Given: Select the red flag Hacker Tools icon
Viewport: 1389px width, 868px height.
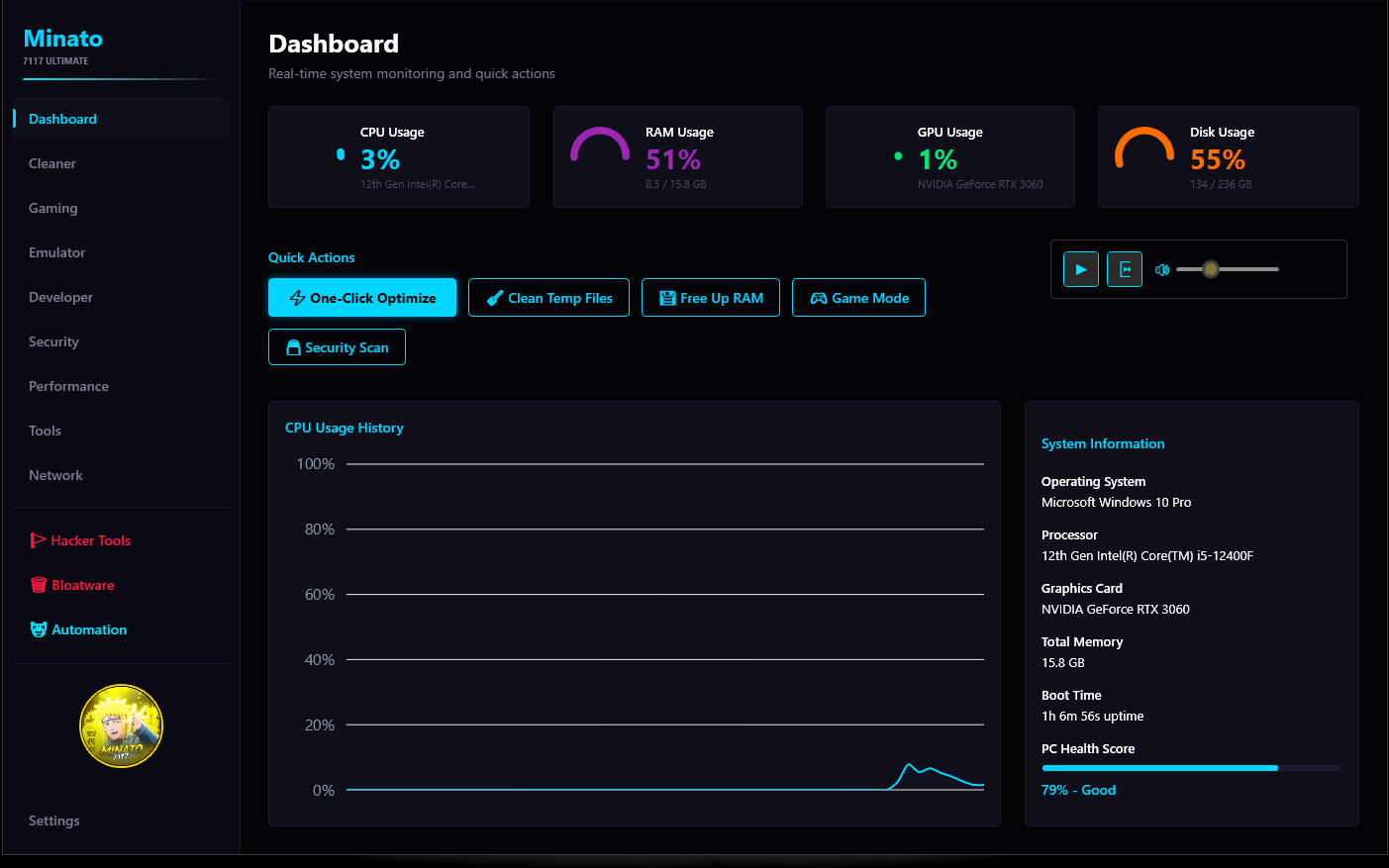Looking at the screenshot, I should tap(39, 540).
